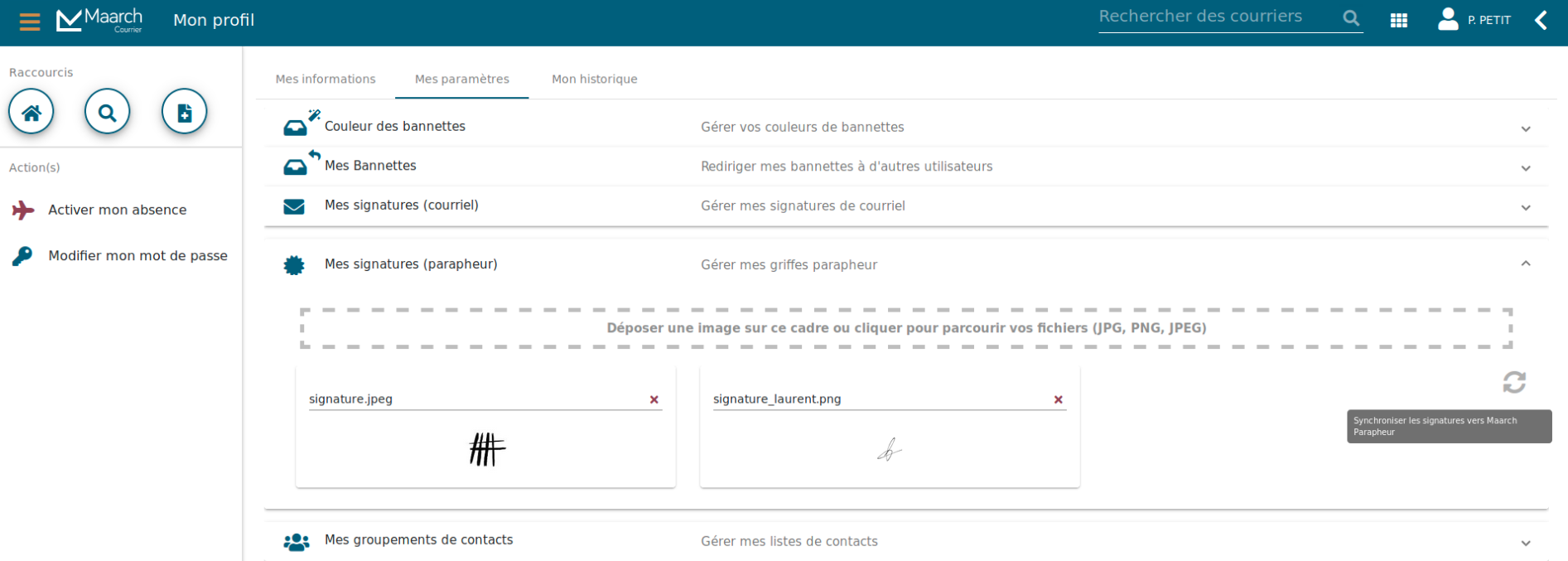Collapse Mes signatures (parapheur) chevron

(x=1526, y=264)
